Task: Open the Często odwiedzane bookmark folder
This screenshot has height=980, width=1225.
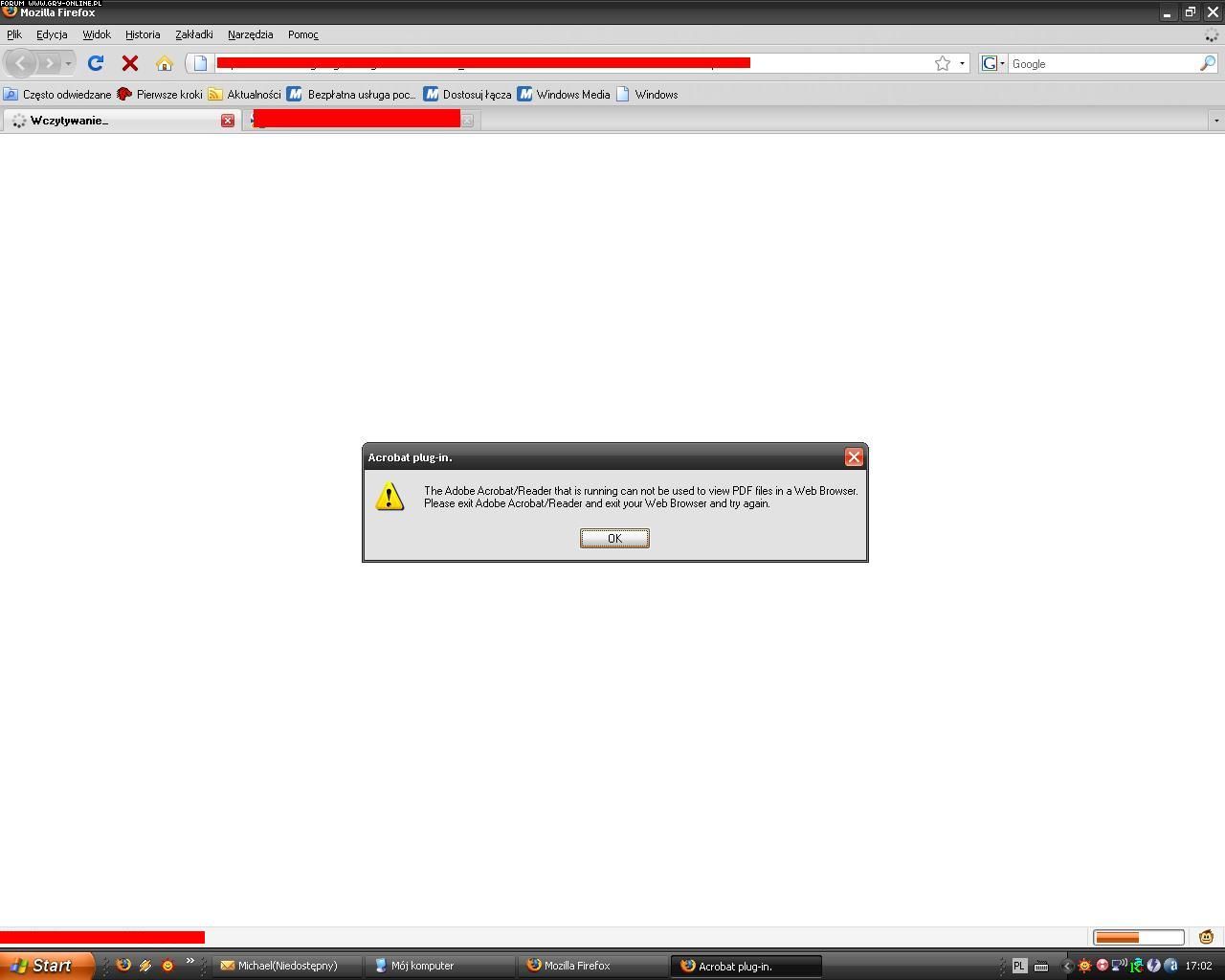Action: (x=57, y=94)
